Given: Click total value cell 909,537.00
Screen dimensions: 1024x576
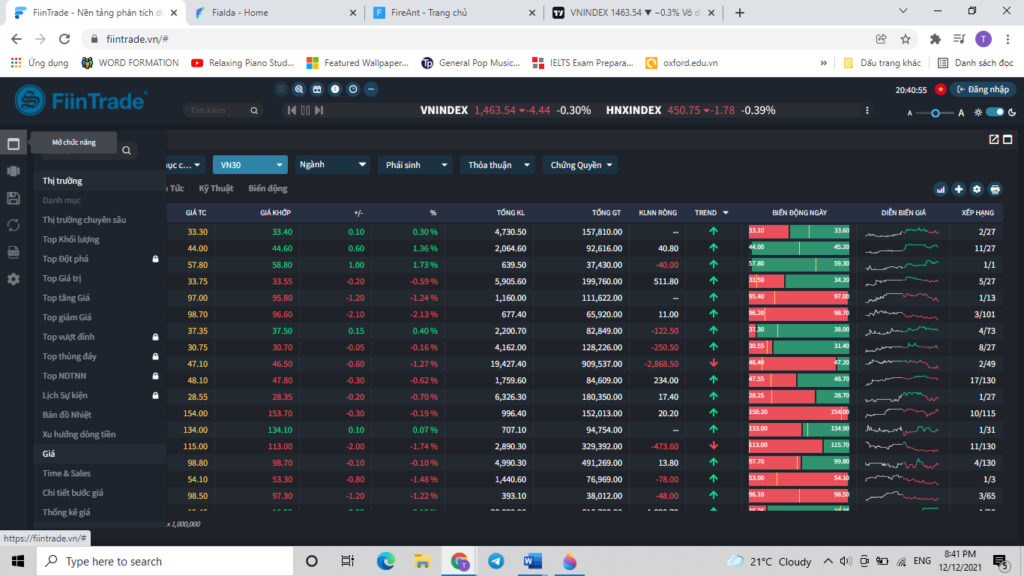Looking at the screenshot, I should tap(601, 364).
